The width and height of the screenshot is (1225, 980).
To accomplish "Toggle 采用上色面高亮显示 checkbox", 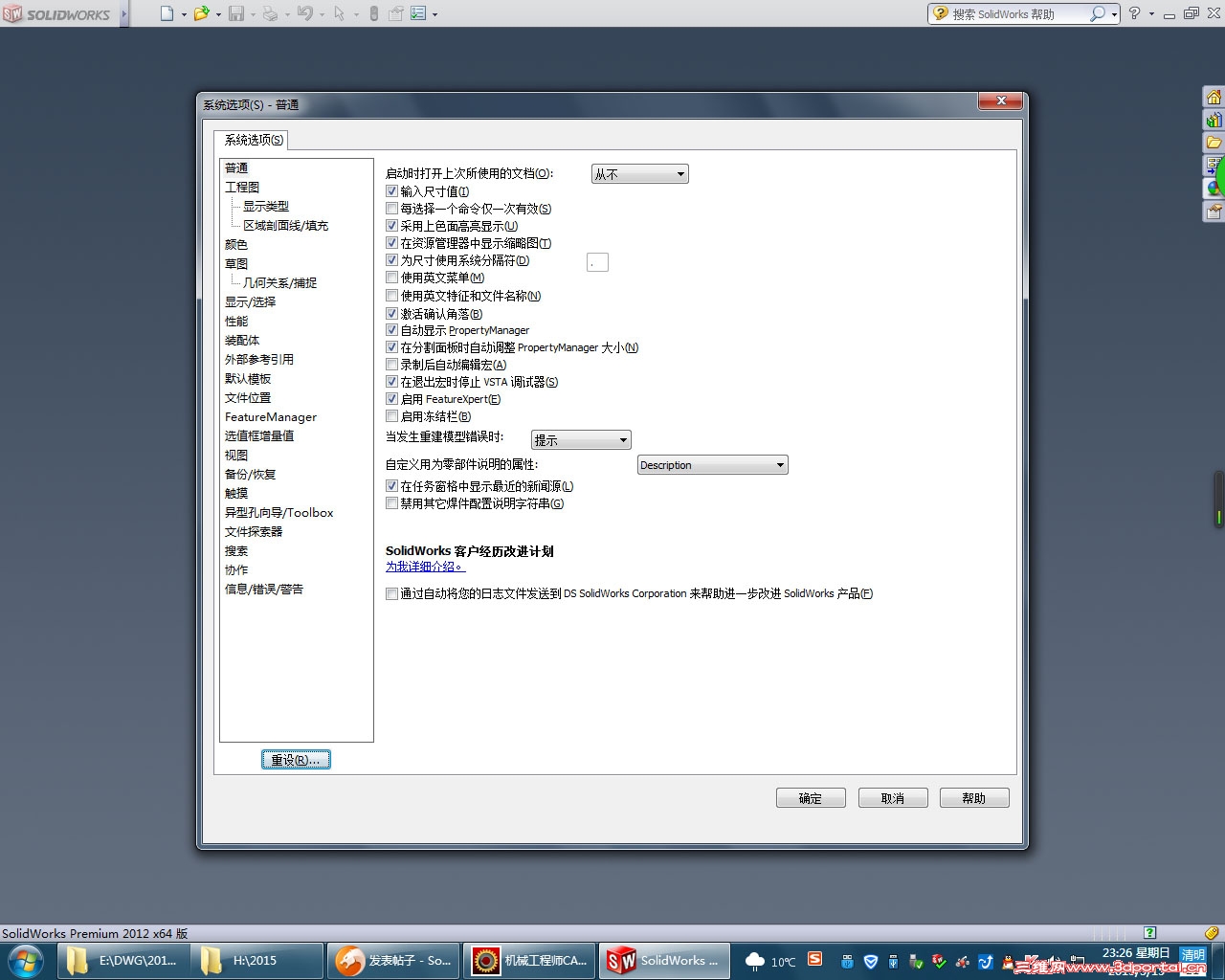I will coord(391,226).
